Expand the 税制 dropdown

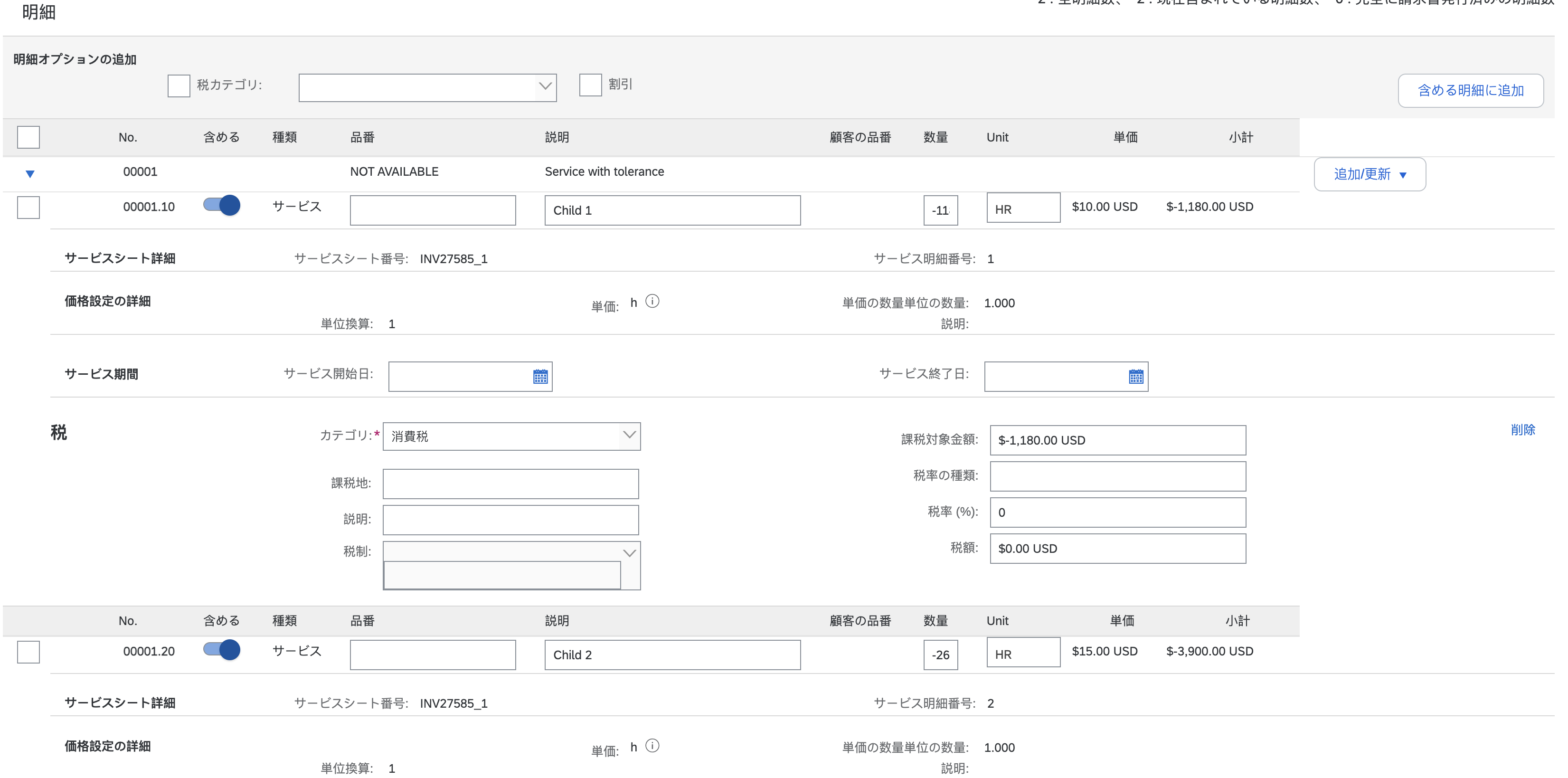pos(629,553)
